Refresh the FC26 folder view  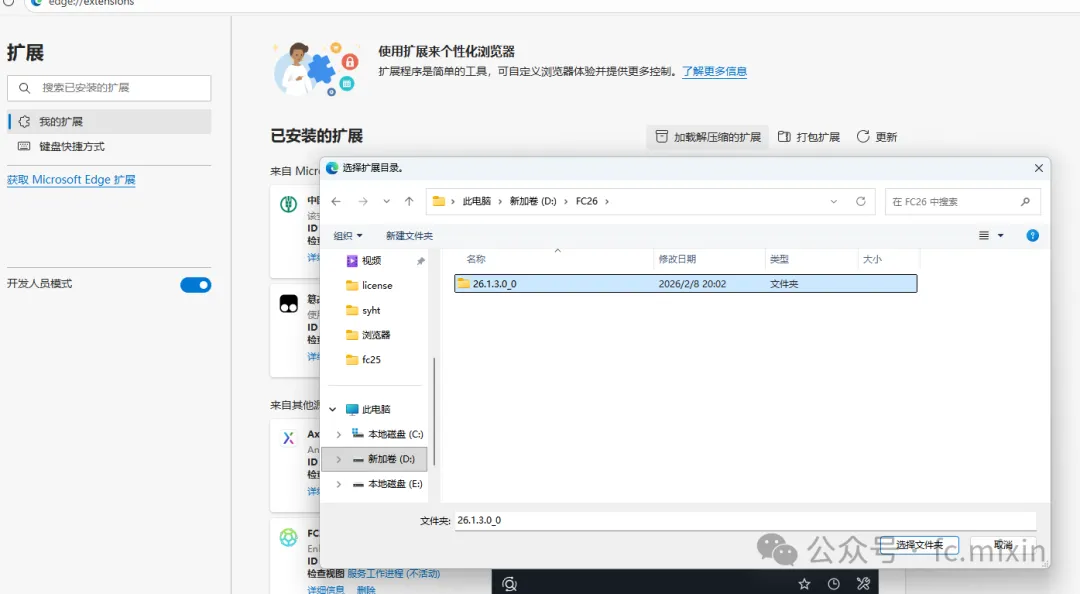pos(861,201)
